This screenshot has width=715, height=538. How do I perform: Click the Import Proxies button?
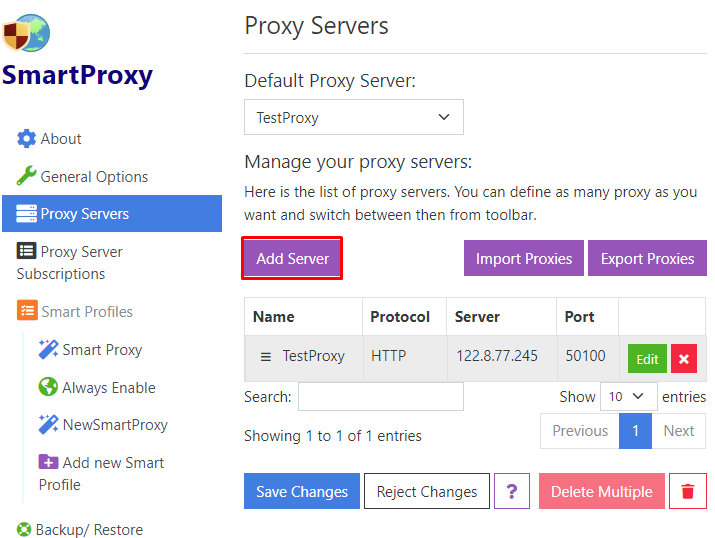click(523, 259)
